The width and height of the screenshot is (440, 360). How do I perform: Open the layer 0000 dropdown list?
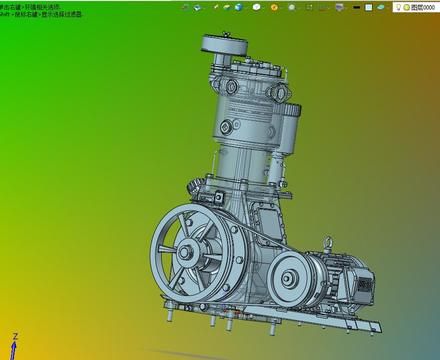point(416,7)
